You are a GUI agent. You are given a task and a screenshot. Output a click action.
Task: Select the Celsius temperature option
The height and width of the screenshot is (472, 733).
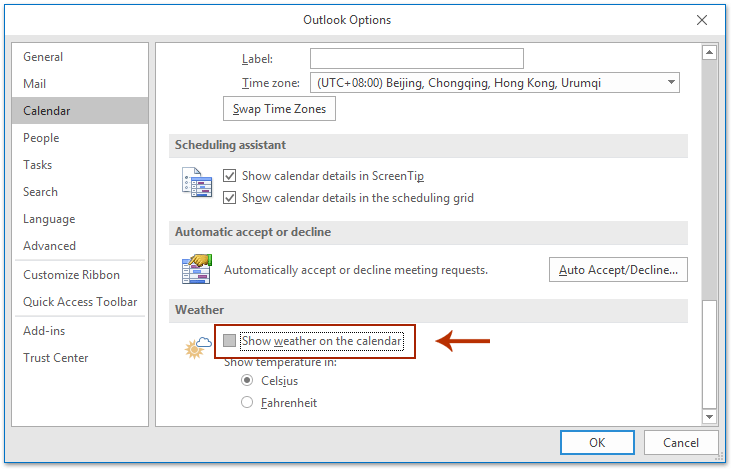(247, 380)
